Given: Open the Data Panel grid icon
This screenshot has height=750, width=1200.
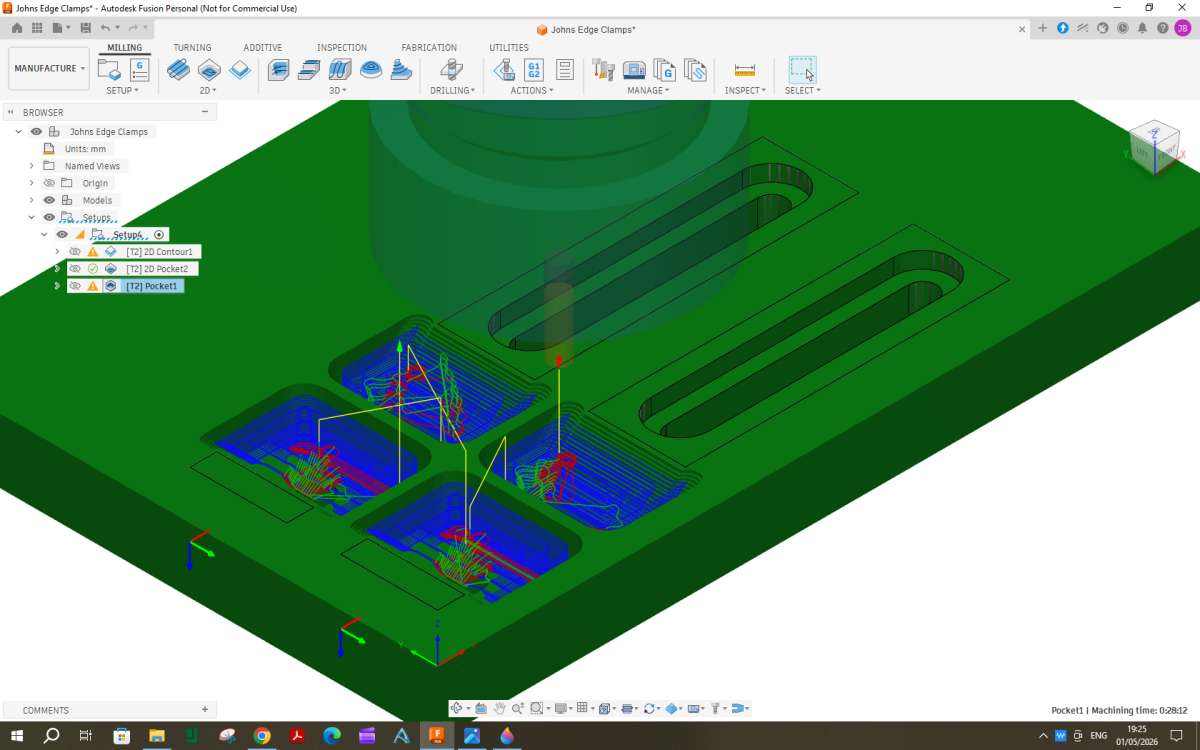Looking at the screenshot, I should 37,28.
